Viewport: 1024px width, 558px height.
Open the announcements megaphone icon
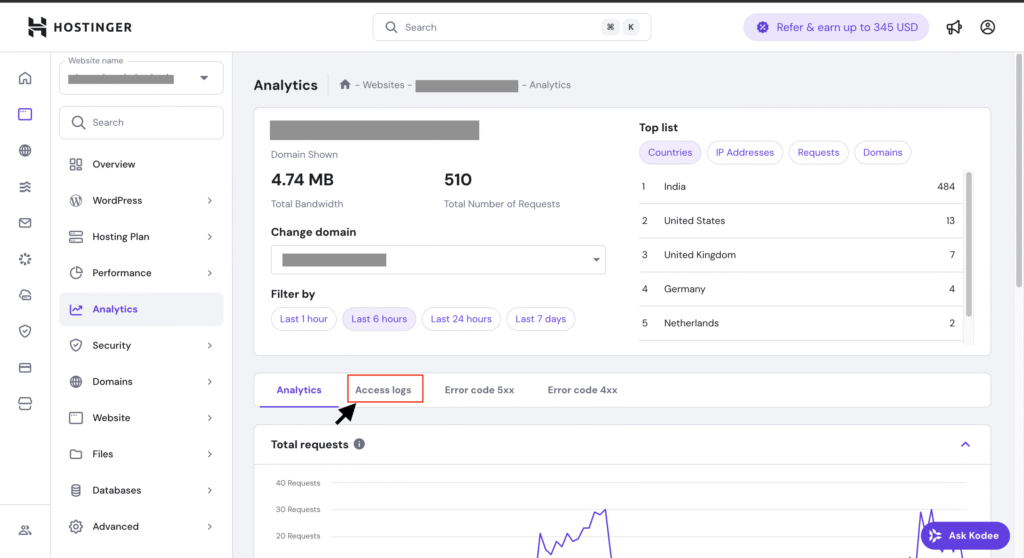954,27
